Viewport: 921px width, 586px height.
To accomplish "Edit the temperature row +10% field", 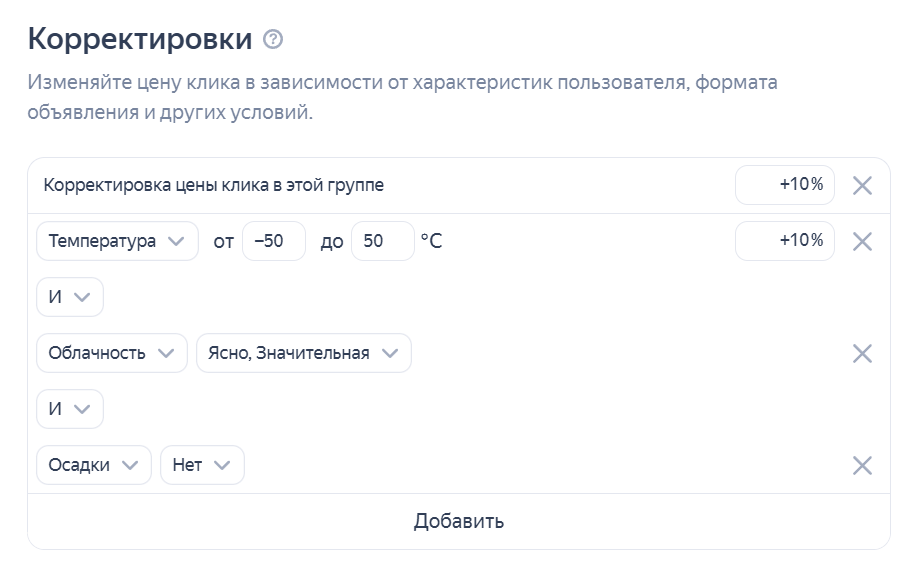I will tap(785, 241).
